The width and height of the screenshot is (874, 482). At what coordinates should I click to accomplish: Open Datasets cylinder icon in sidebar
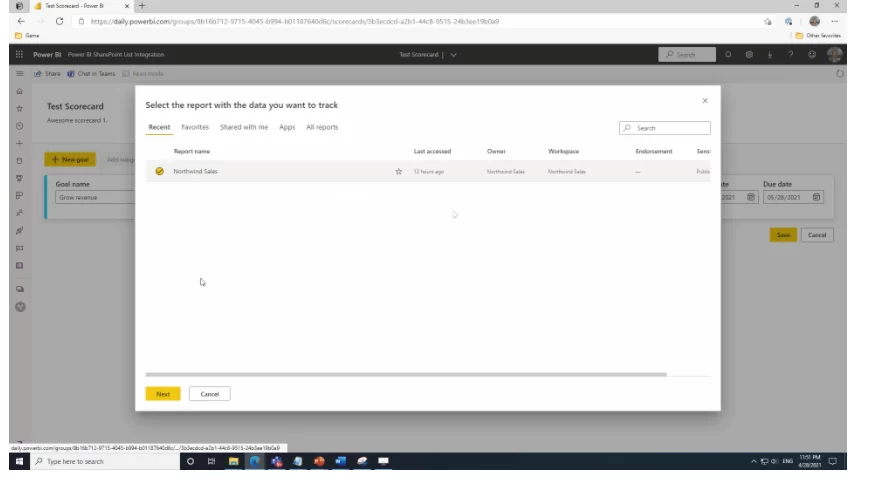(x=20, y=161)
